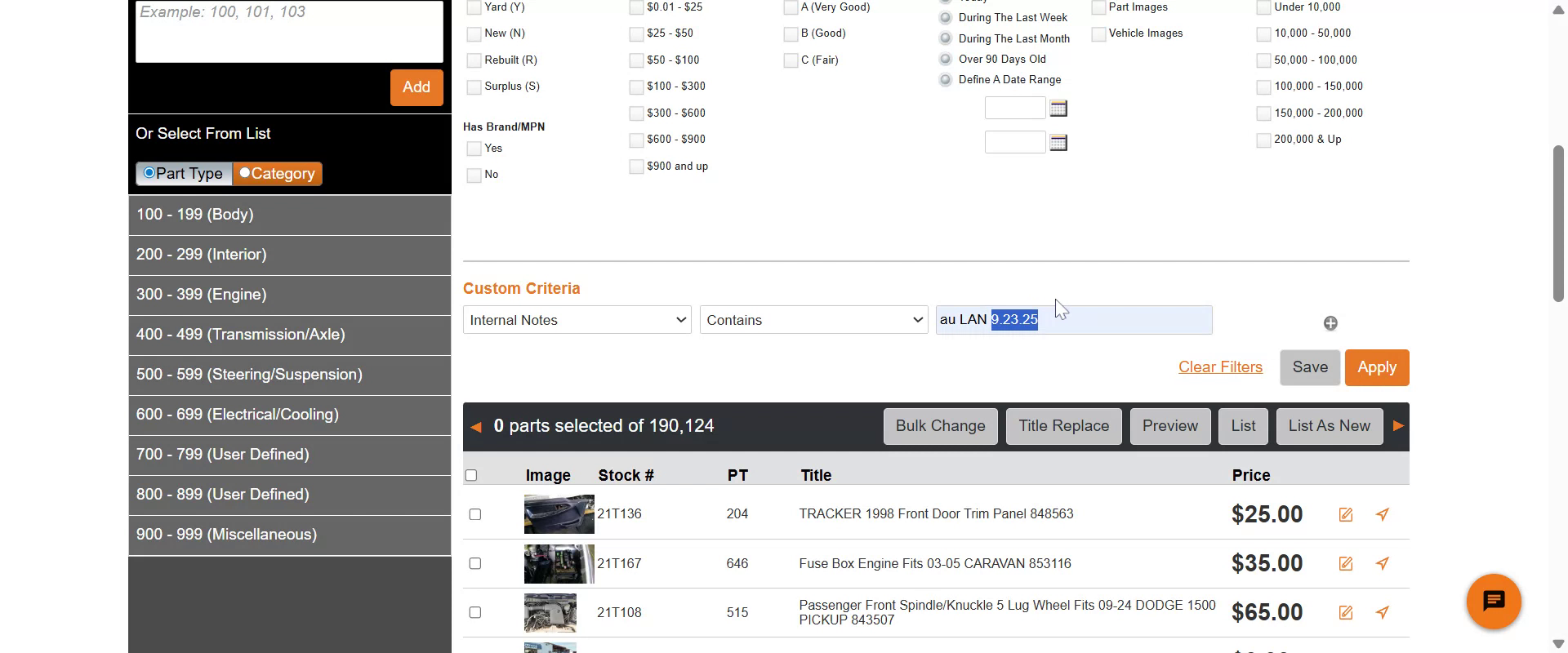Select During The Last Week radio

tap(946, 18)
